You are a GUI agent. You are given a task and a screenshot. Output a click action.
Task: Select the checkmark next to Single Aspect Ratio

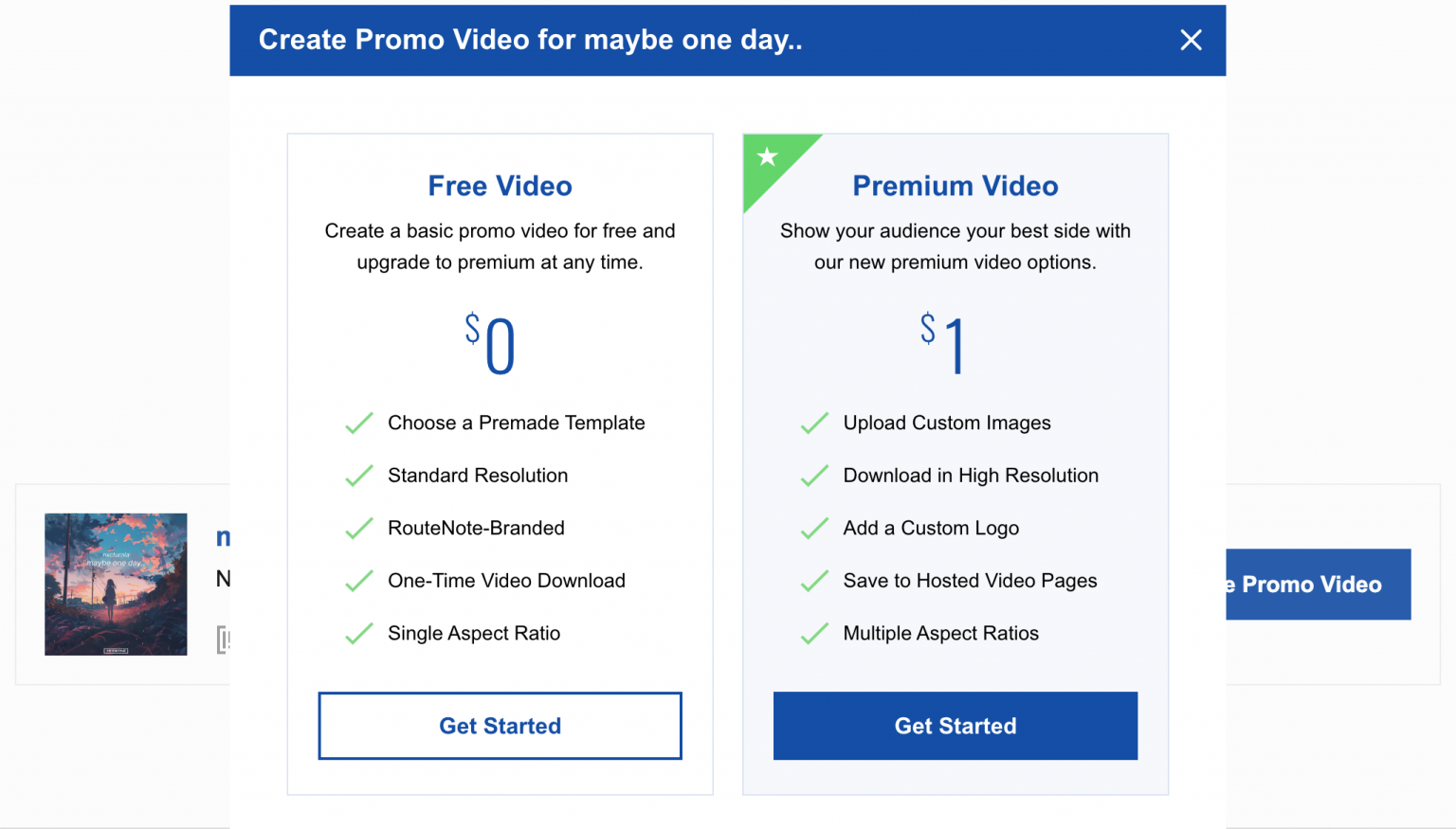pos(359,633)
